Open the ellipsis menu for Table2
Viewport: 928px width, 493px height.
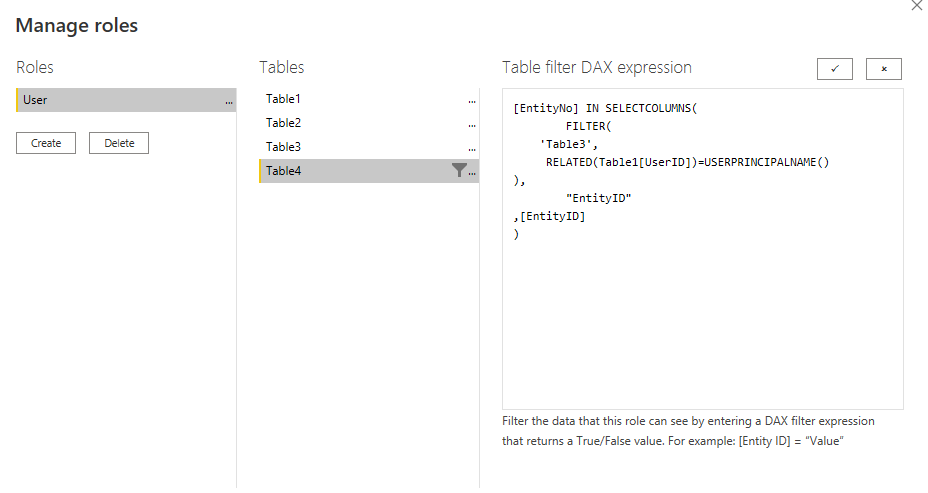[x=472, y=125]
